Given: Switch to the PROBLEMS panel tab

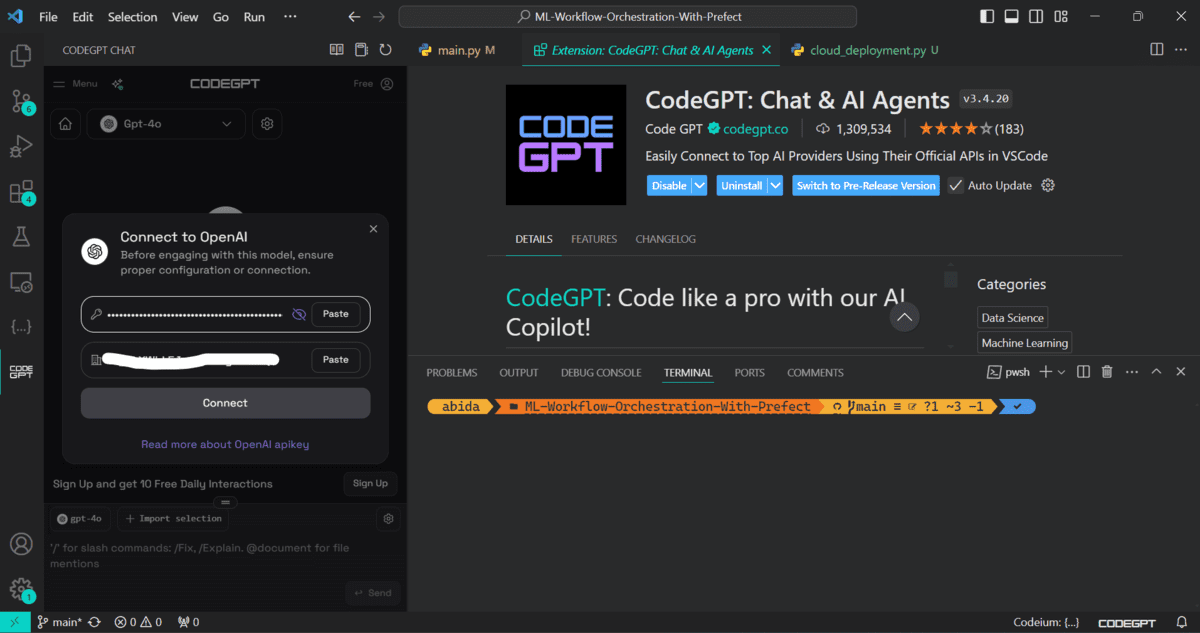Looking at the screenshot, I should click(x=452, y=372).
